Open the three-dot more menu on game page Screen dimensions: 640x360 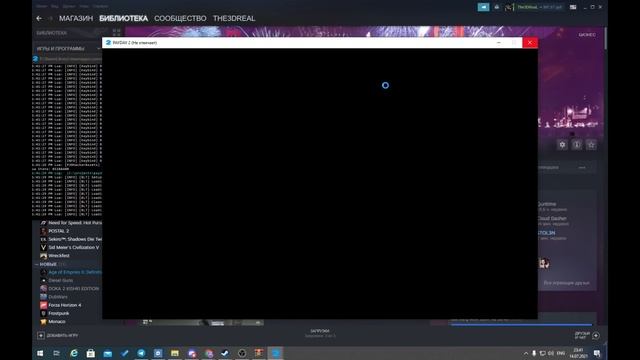pos(582,167)
